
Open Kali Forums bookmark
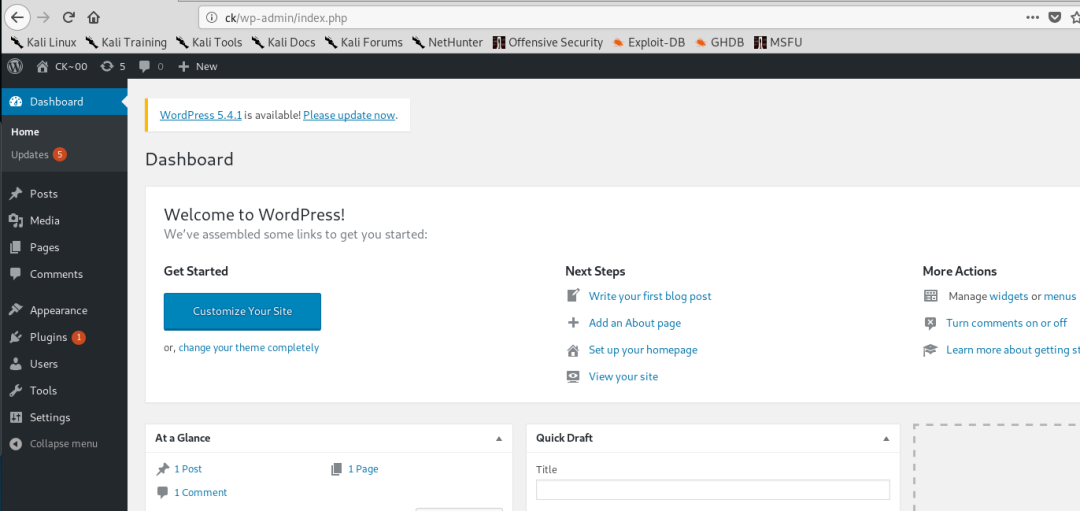click(x=364, y=43)
